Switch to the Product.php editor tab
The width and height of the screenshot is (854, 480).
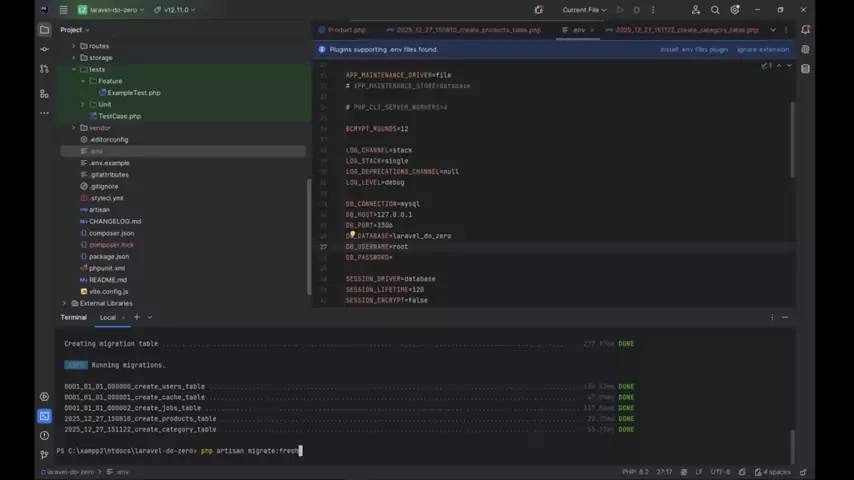click(x=346, y=30)
